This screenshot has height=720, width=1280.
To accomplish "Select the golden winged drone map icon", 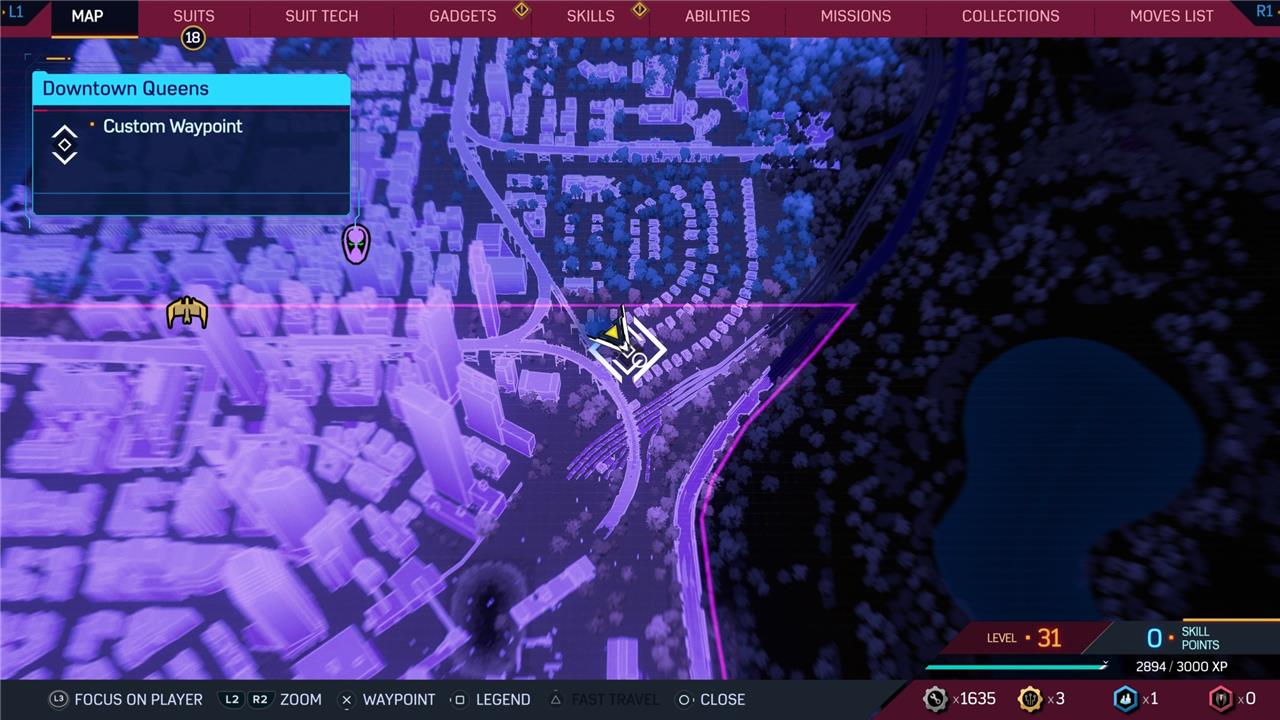I will [x=187, y=314].
